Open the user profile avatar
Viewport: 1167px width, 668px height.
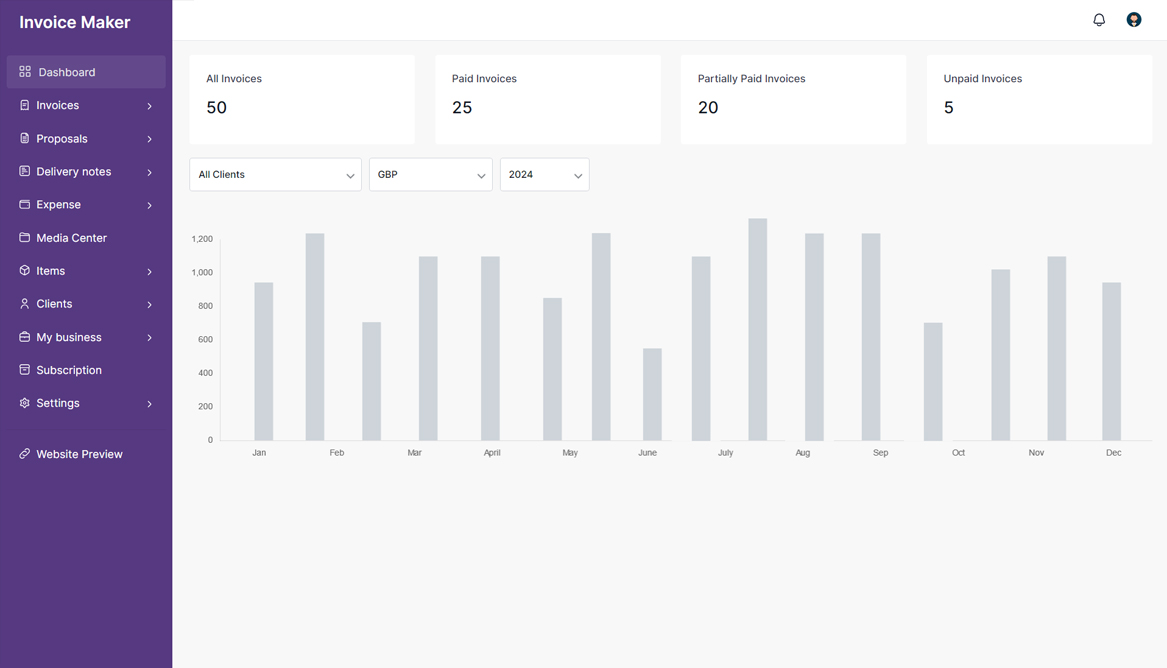(1133, 20)
